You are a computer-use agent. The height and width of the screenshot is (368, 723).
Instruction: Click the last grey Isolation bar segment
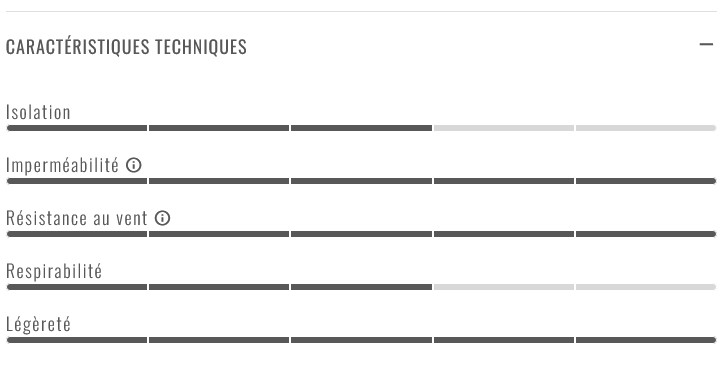tap(646, 128)
